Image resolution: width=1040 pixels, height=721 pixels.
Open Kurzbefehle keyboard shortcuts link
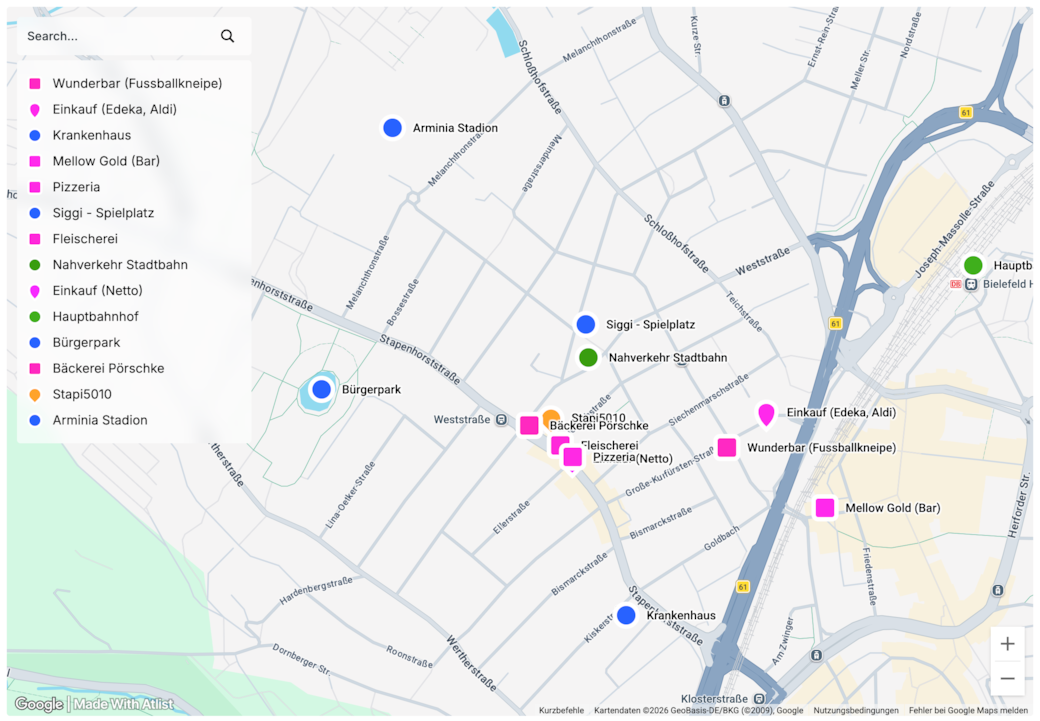(561, 710)
